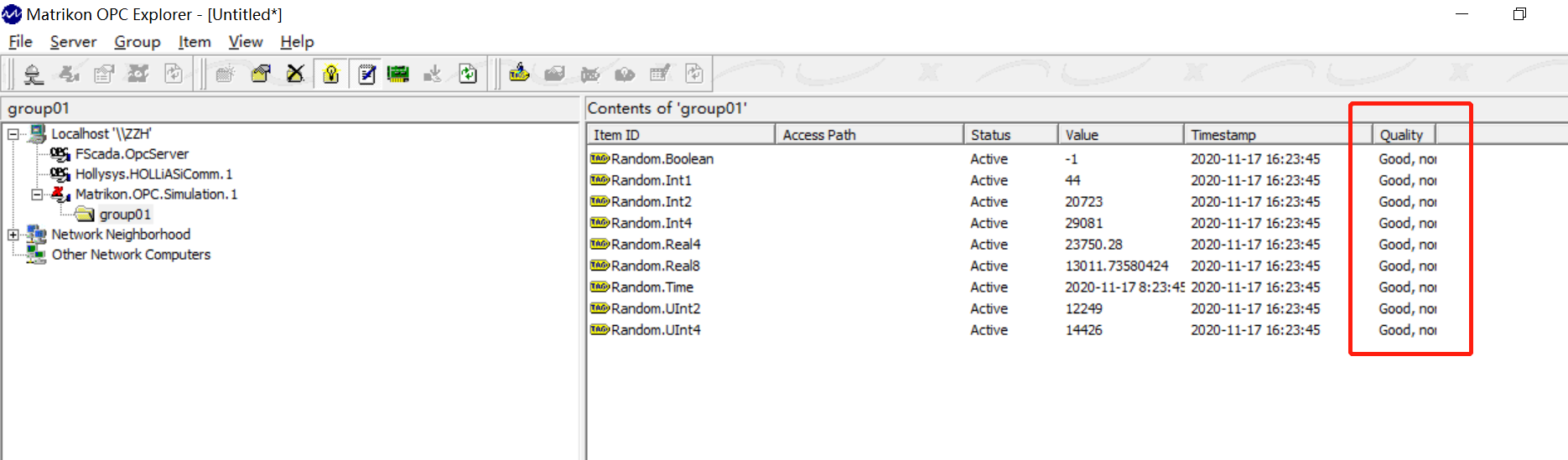Click the tag icon beside Random.UInt4
This screenshot has height=460, width=1568.
pyautogui.click(x=599, y=329)
